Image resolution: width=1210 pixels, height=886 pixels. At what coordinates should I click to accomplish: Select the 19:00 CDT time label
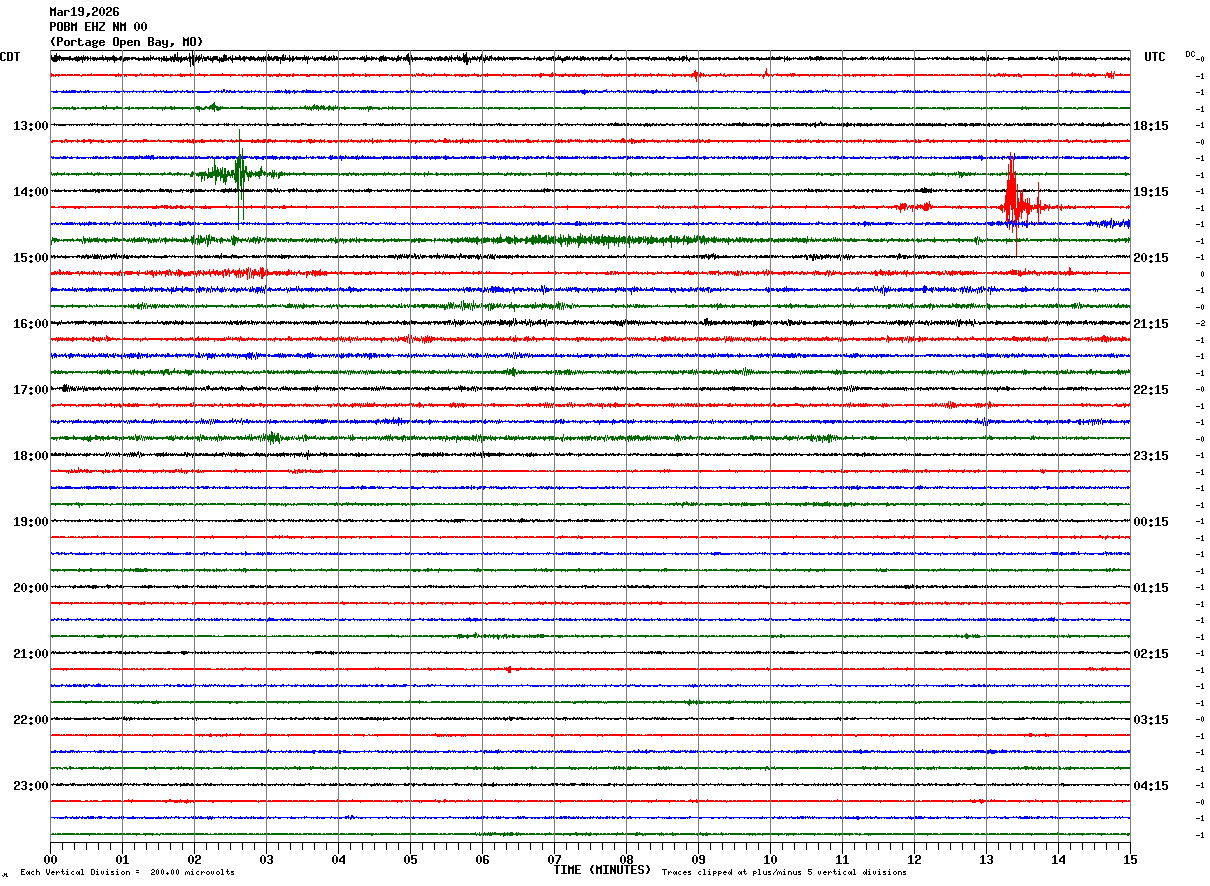(x=30, y=522)
